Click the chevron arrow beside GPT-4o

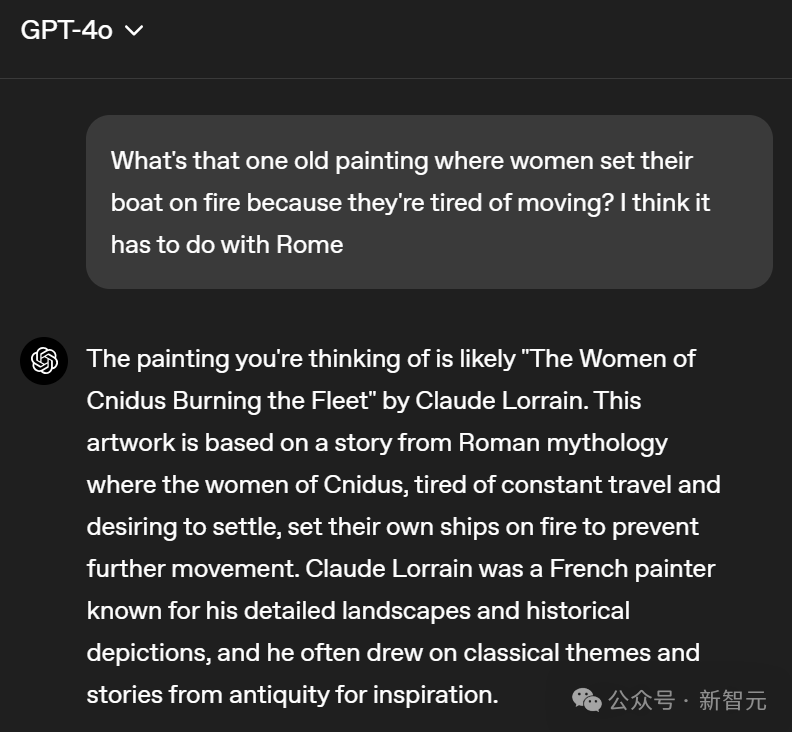(x=134, y=31)
